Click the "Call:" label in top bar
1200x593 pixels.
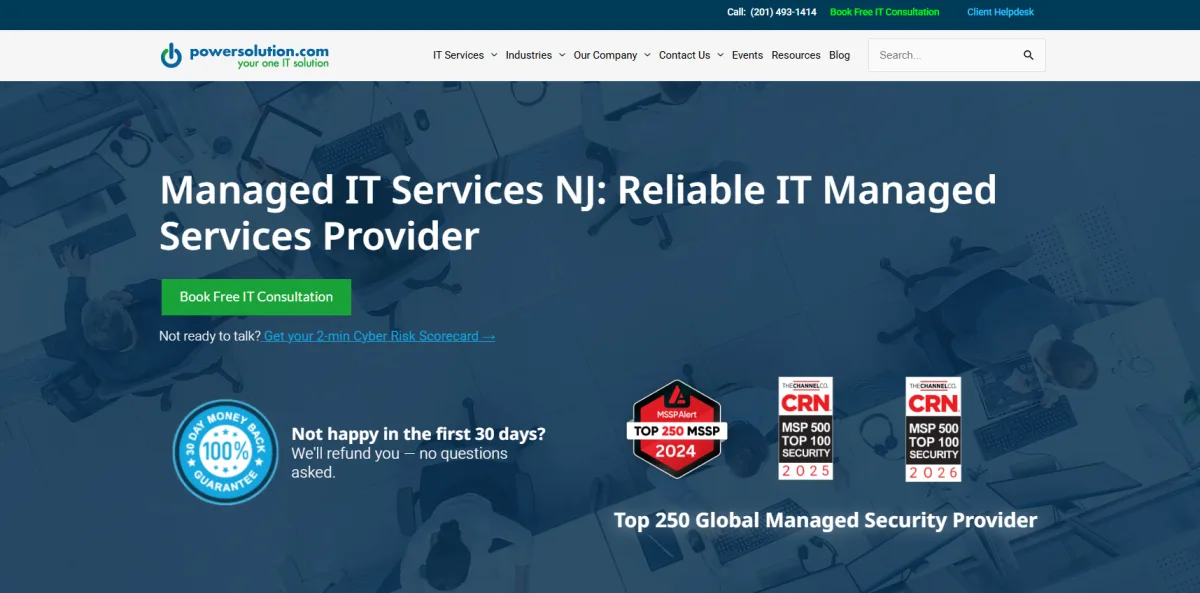736,12
